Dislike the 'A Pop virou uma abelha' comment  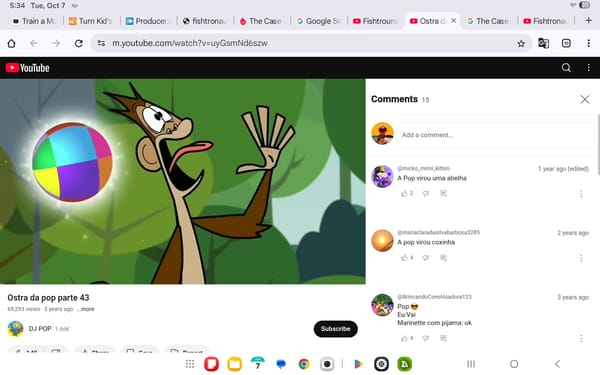(x=426, y=194)
